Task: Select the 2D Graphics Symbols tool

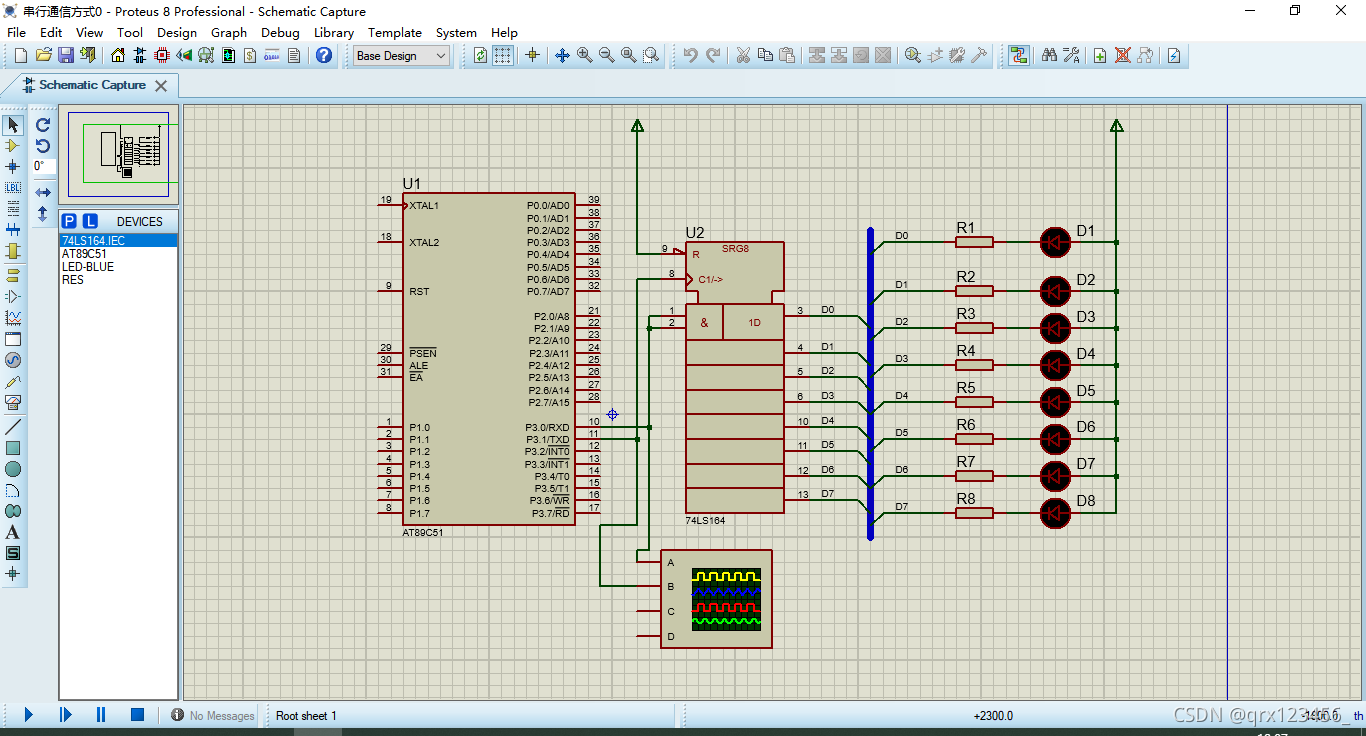Action: coord(13,553)
